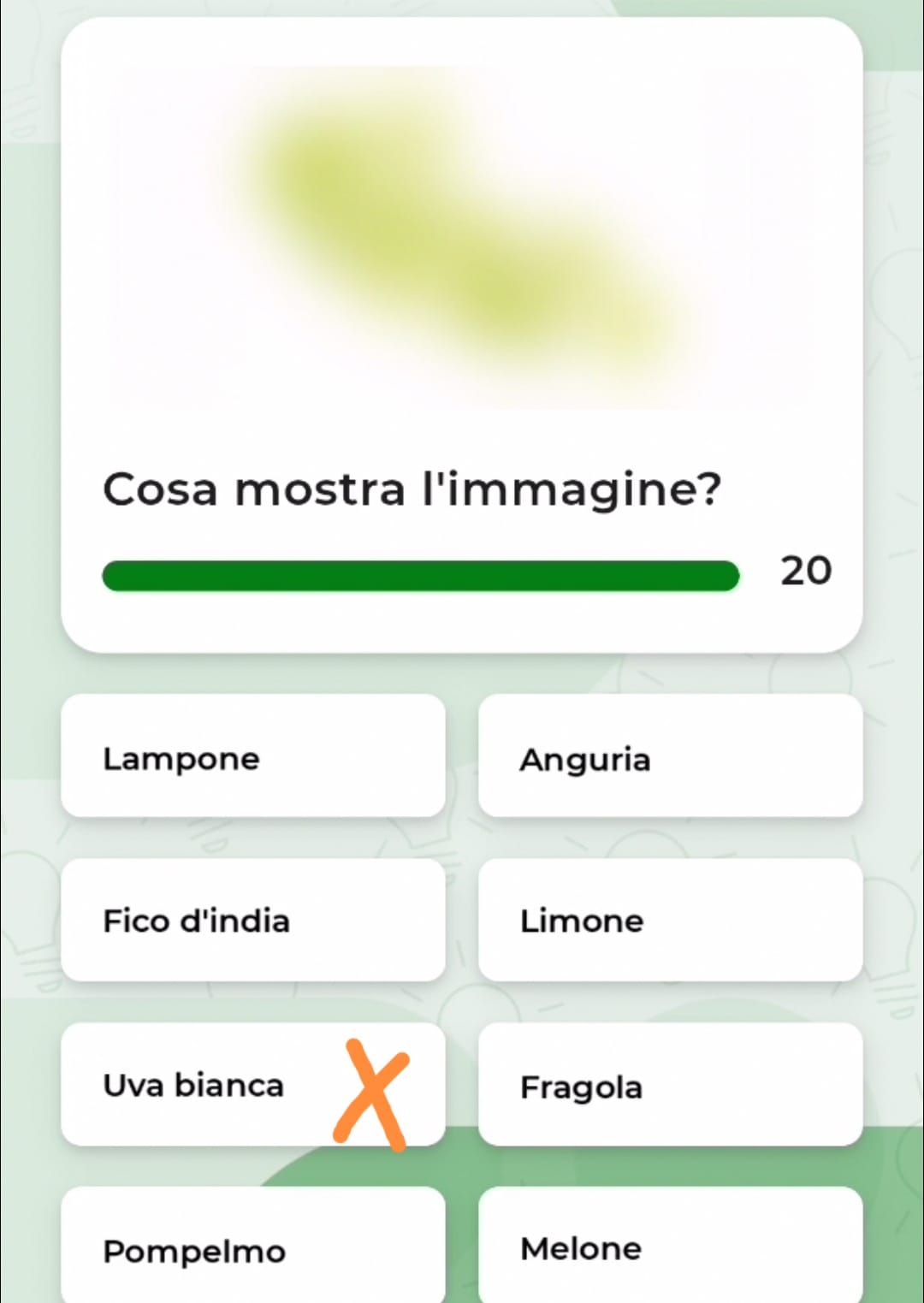Click the word "mostra" in the question
The height and width of the screenshot is (1303, 924).
(320, 489)
